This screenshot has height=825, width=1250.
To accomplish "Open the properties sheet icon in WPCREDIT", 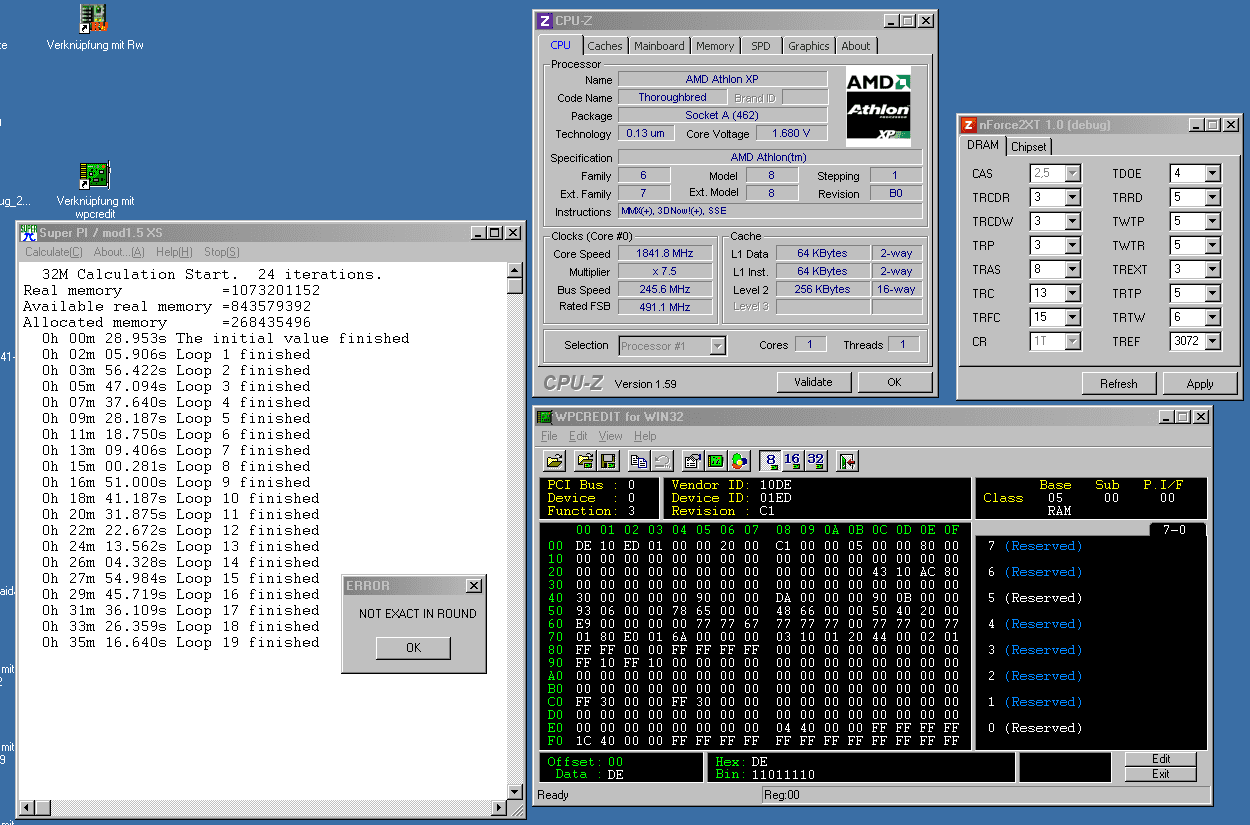I will [x=692, y=461].
